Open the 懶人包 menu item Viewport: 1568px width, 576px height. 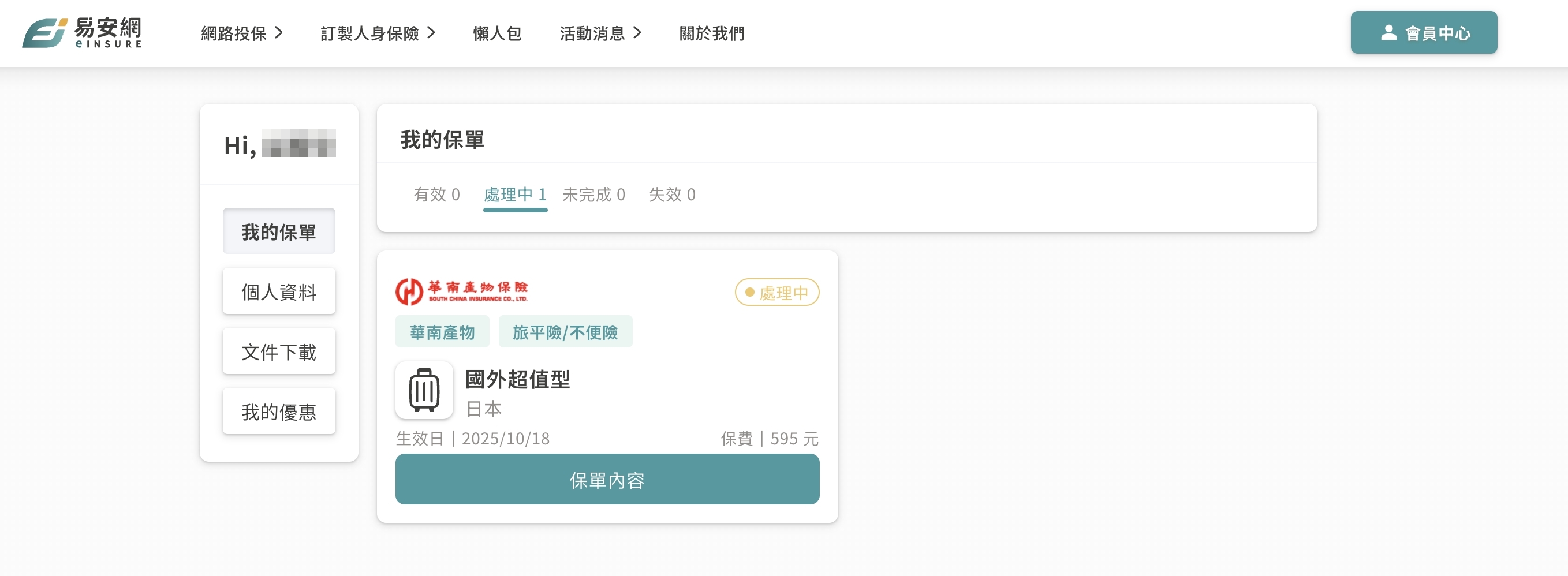[497, 33]
